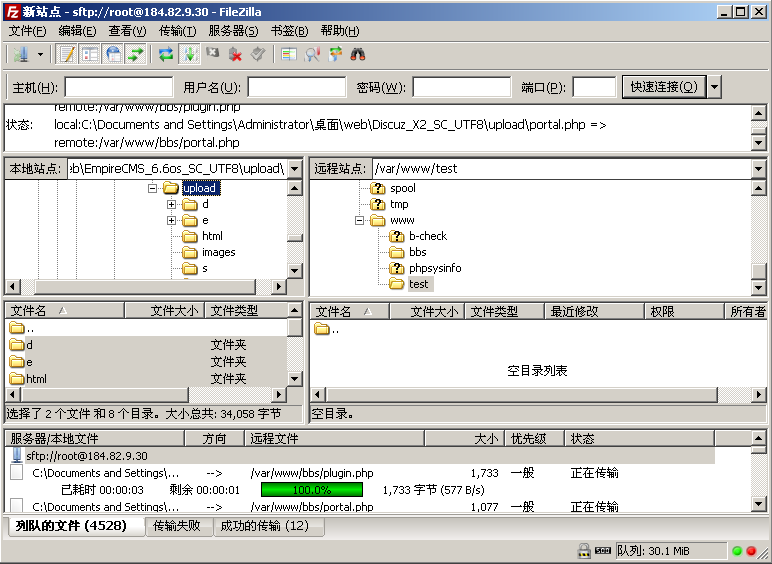Image resolution: width=772 pixels, height=564 pixels.
Task: Click the reconnect to last server icon
Action: pyautogui.click(x=258, y=54)
